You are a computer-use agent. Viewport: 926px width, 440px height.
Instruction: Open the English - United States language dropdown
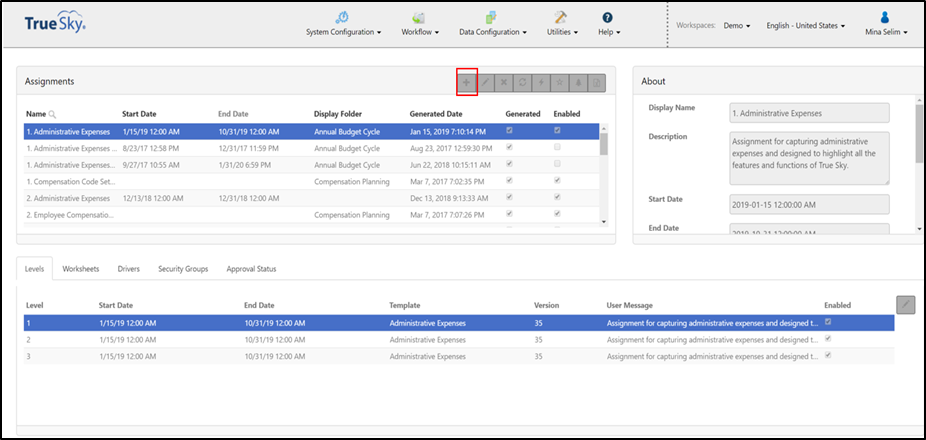[806, 26]
